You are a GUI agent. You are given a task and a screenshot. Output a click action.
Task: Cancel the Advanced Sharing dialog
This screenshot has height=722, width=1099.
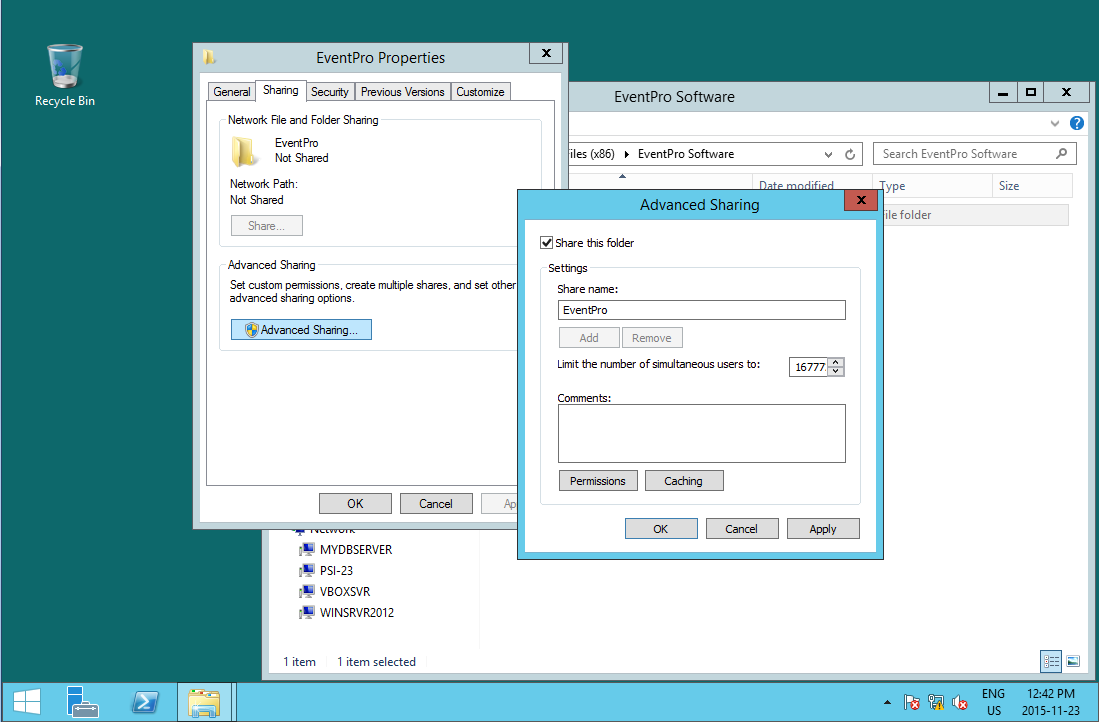pyautogui.click(x=742, y=529)
